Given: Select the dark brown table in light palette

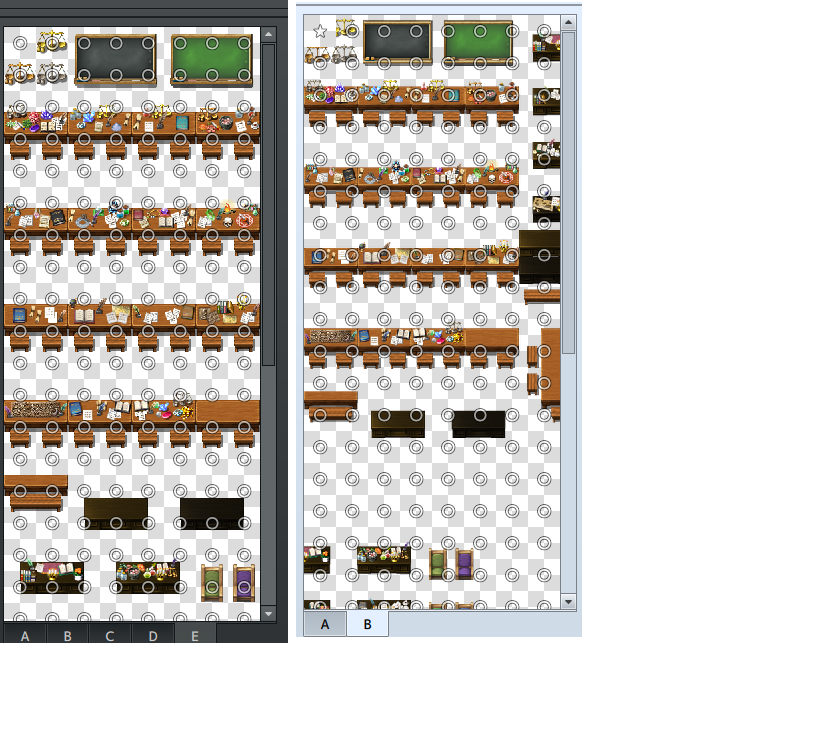Looking at the screenshot, I should [x=398, y=424].
